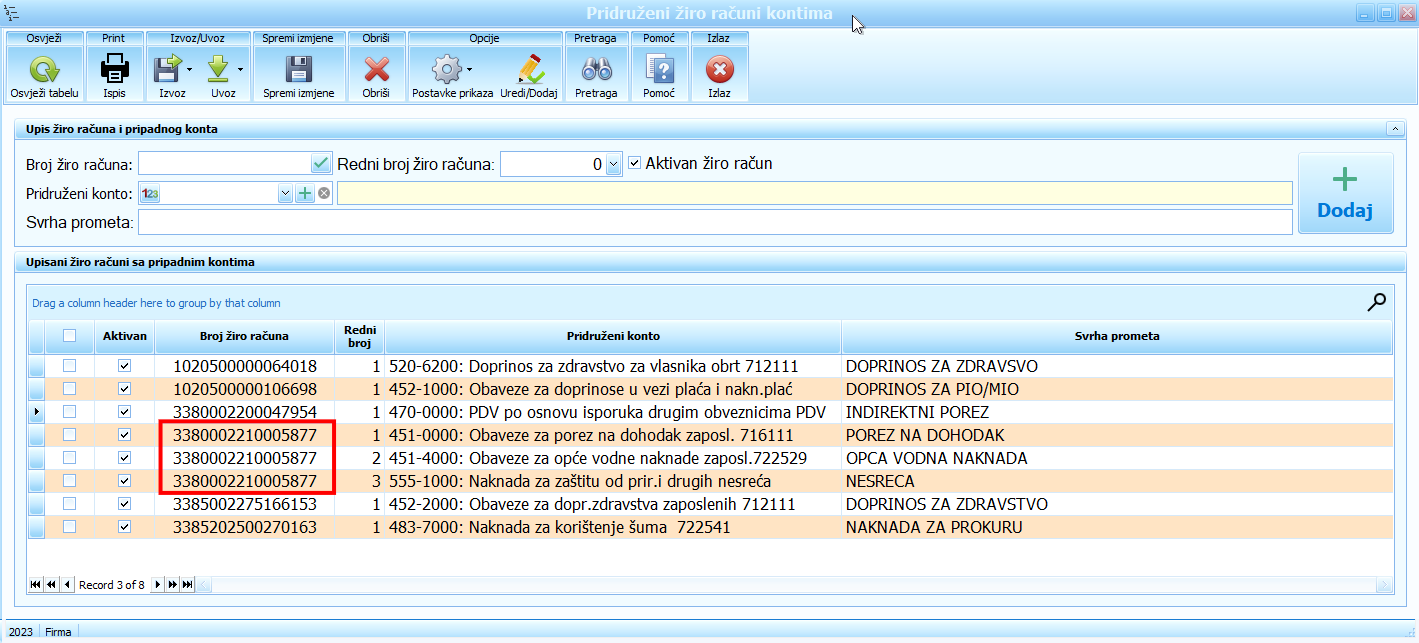Tick the select-all checkbox in grid header
Viewport: 1419px width, 643px height.
[69, 336]
